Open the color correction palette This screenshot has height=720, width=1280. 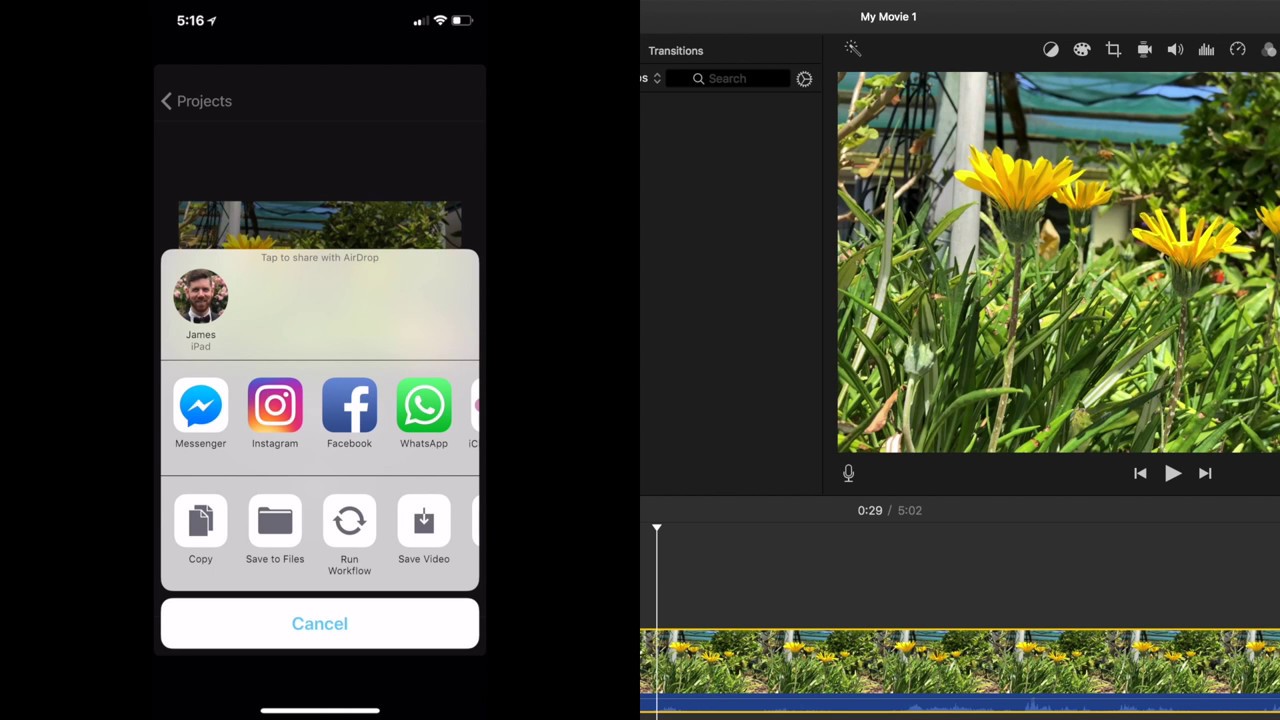pyautogui.click(x=1082, y=49)
